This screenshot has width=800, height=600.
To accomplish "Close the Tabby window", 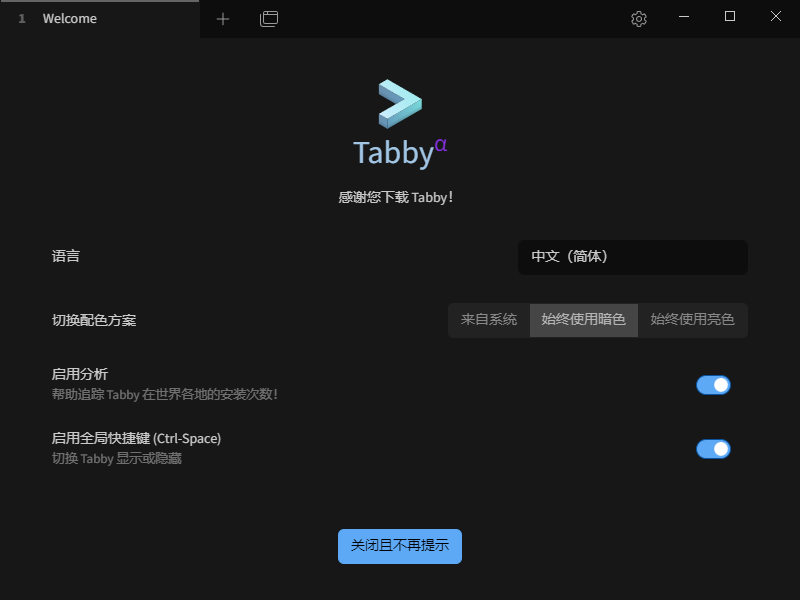I will [x=776, y=17].
